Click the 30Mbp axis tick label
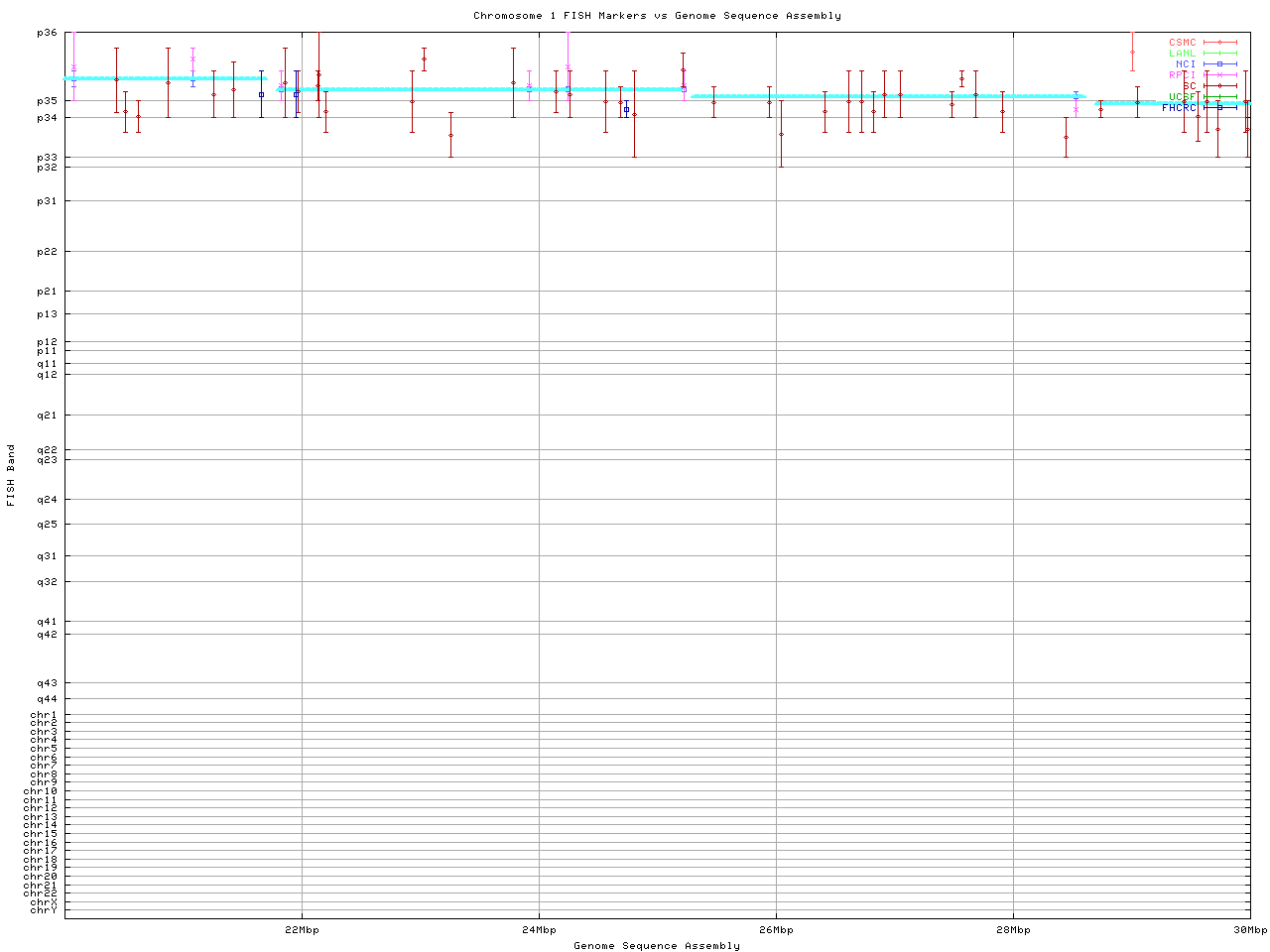Screen dimensions: 1270x952 [x=1249, y=930]
